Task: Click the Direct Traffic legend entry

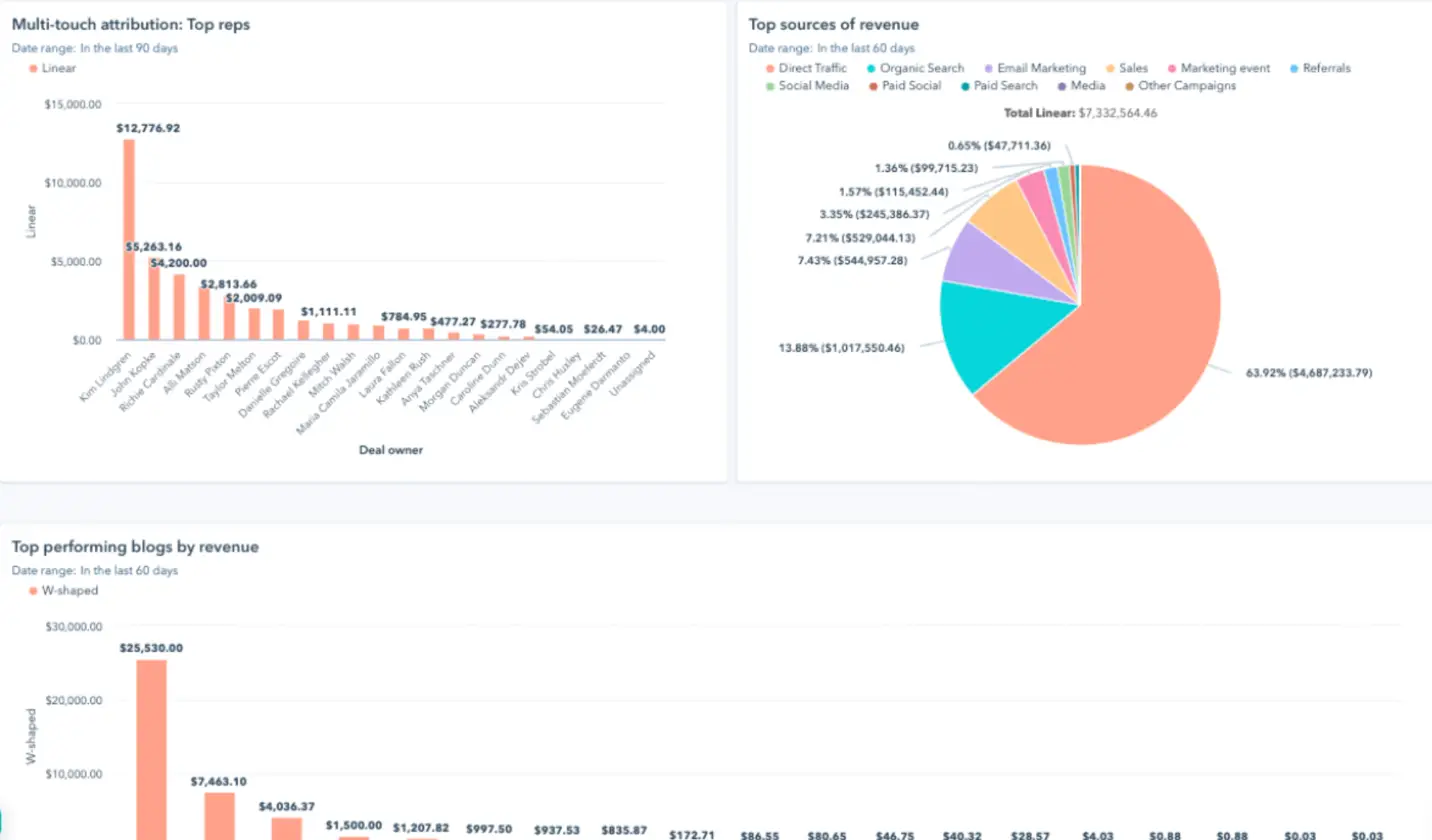Action: (x=807, y=68)
